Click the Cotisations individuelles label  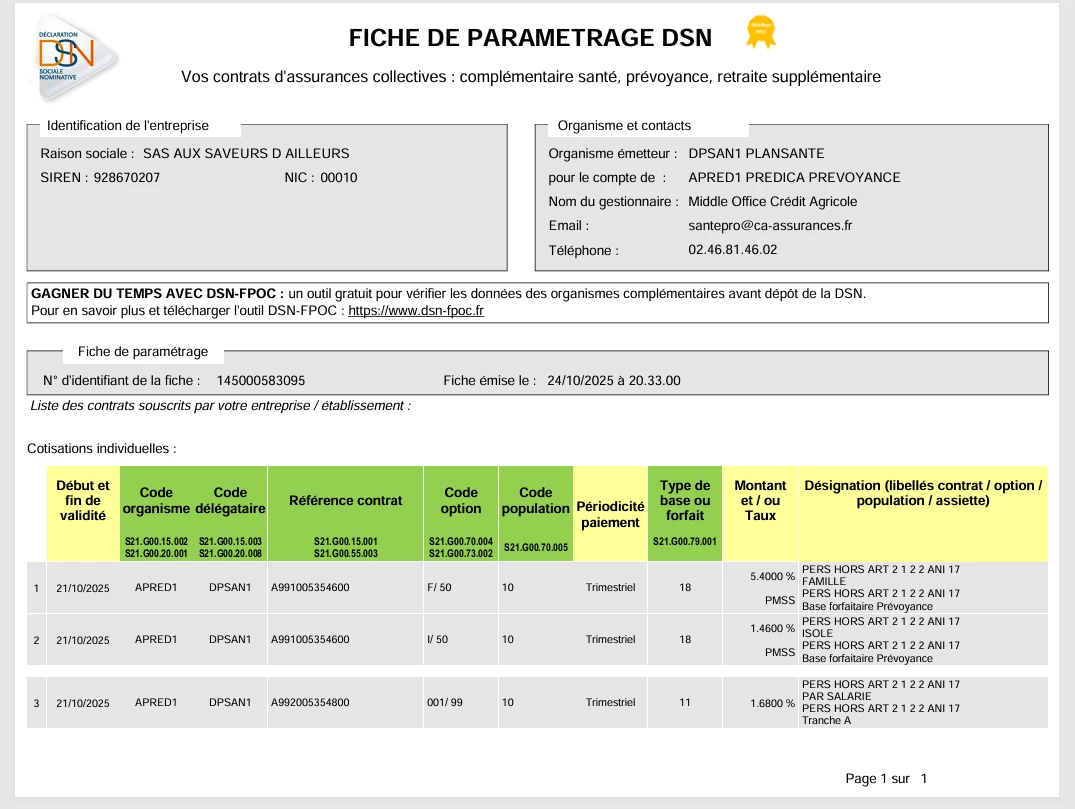tap(101, 449)
